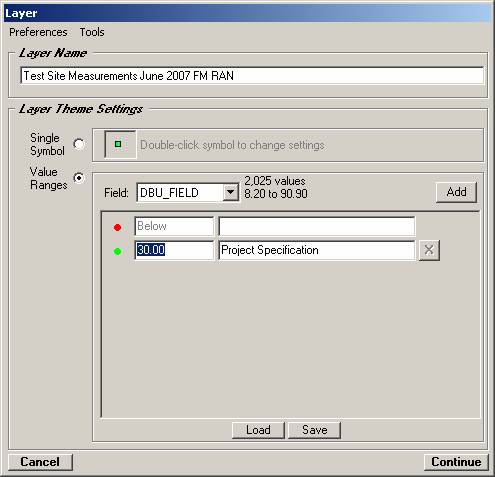The width and height of the screenshot is (495, 477).
Task: Click the Cancel button
Action: click(x=40, y=462)
